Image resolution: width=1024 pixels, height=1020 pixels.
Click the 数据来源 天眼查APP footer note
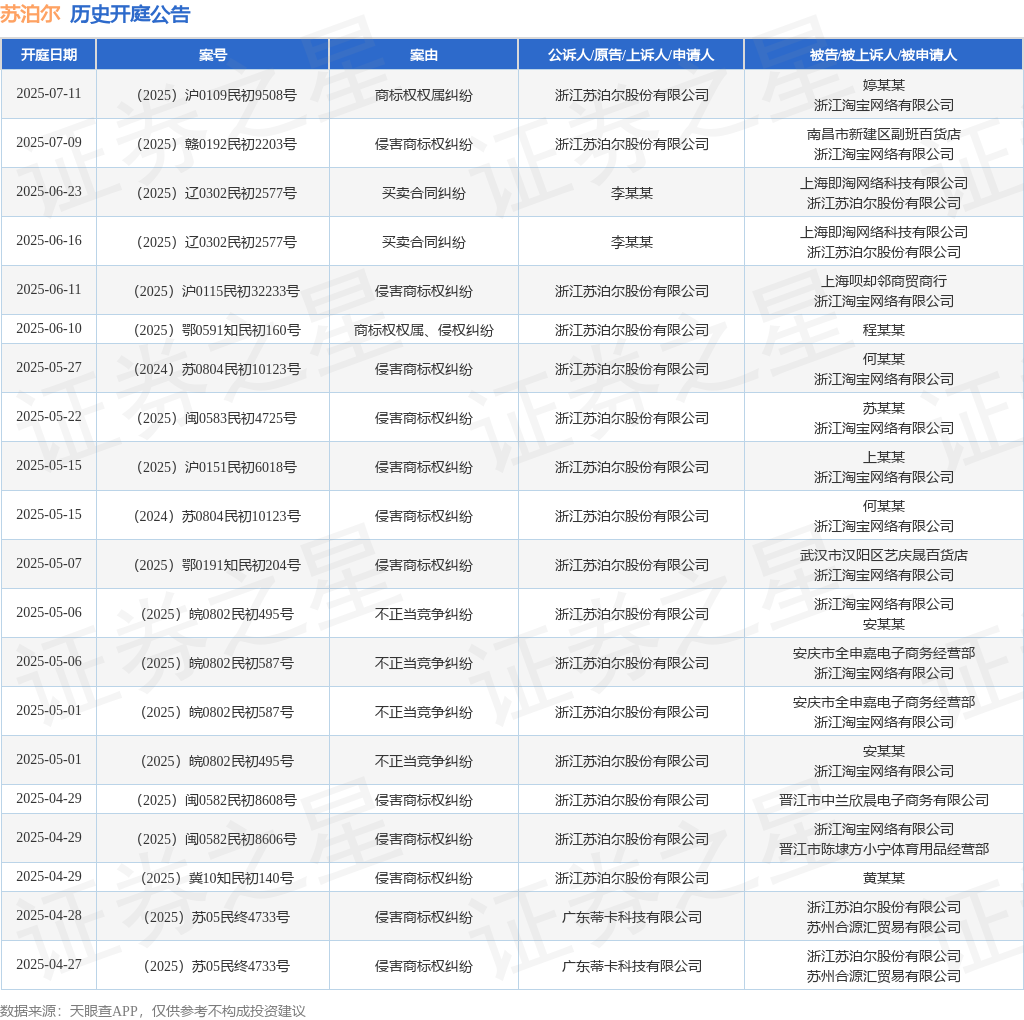click(153, 1012)
